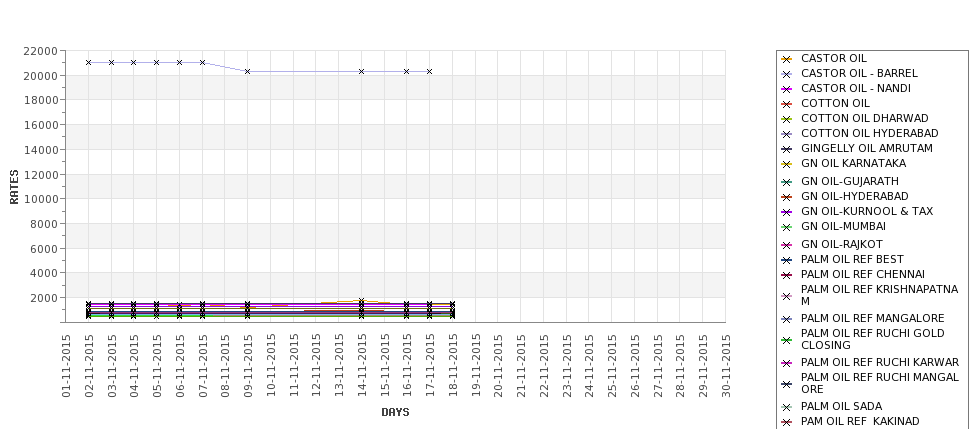Click the RATES y-axis title

14,187
